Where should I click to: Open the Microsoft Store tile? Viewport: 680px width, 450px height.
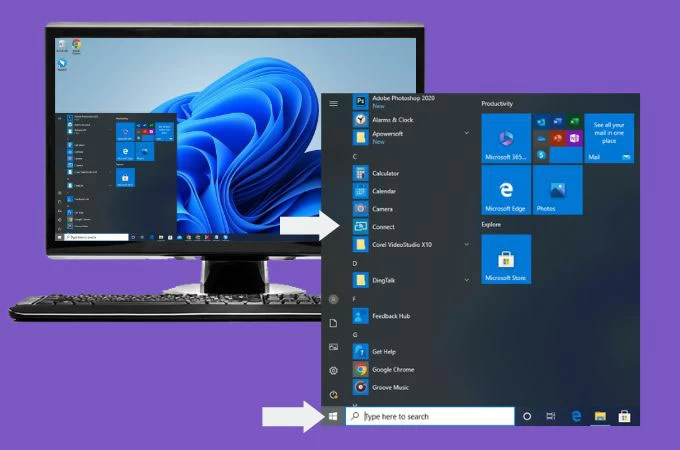point(506,259)
